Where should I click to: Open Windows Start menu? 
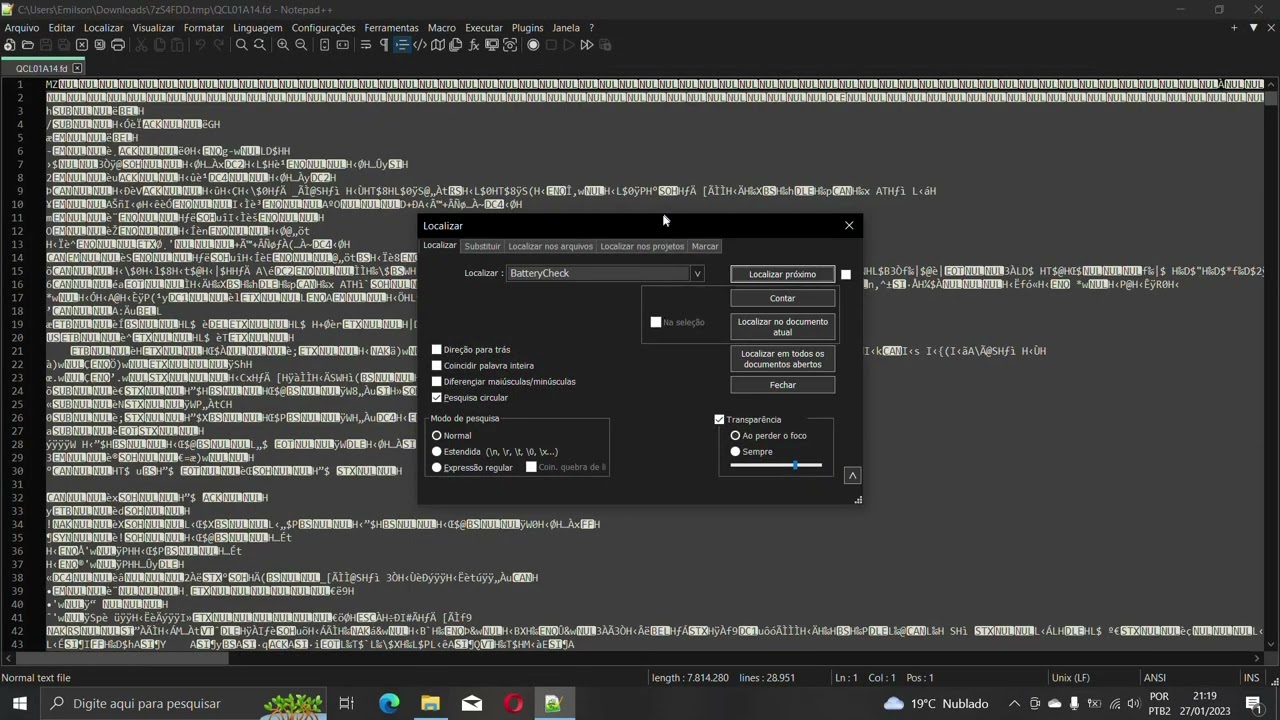click(x=20, y=703)
